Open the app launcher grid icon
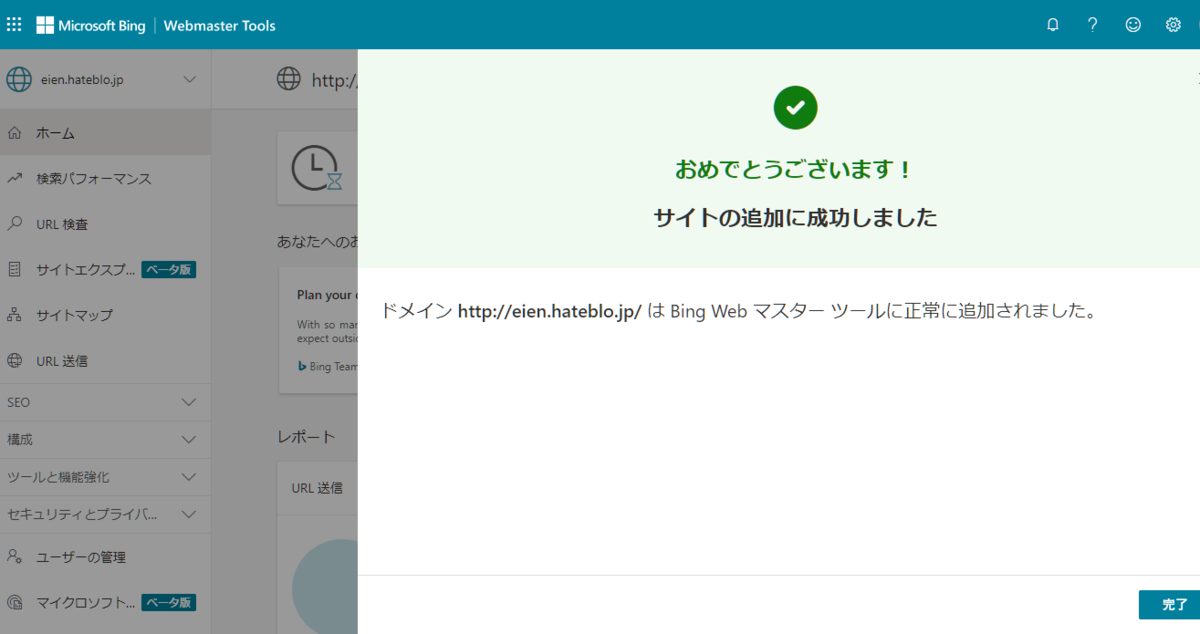This screenshot has width=1200, height=634. 14,24
